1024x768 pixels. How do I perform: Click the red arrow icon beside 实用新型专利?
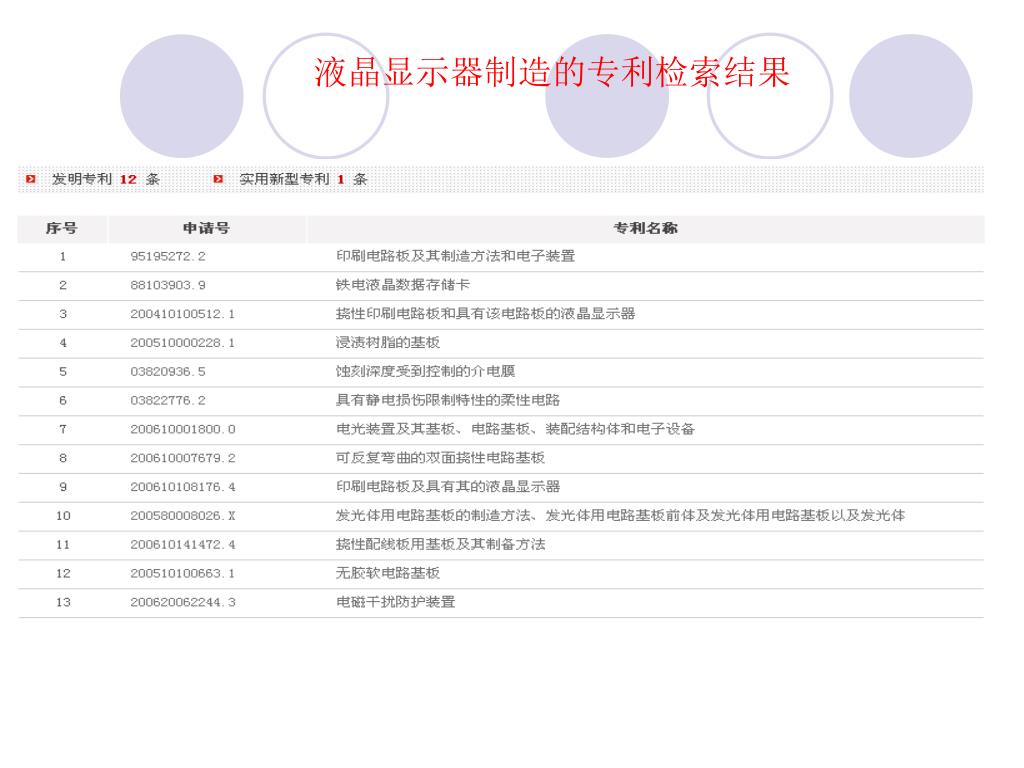click(218, 179)
